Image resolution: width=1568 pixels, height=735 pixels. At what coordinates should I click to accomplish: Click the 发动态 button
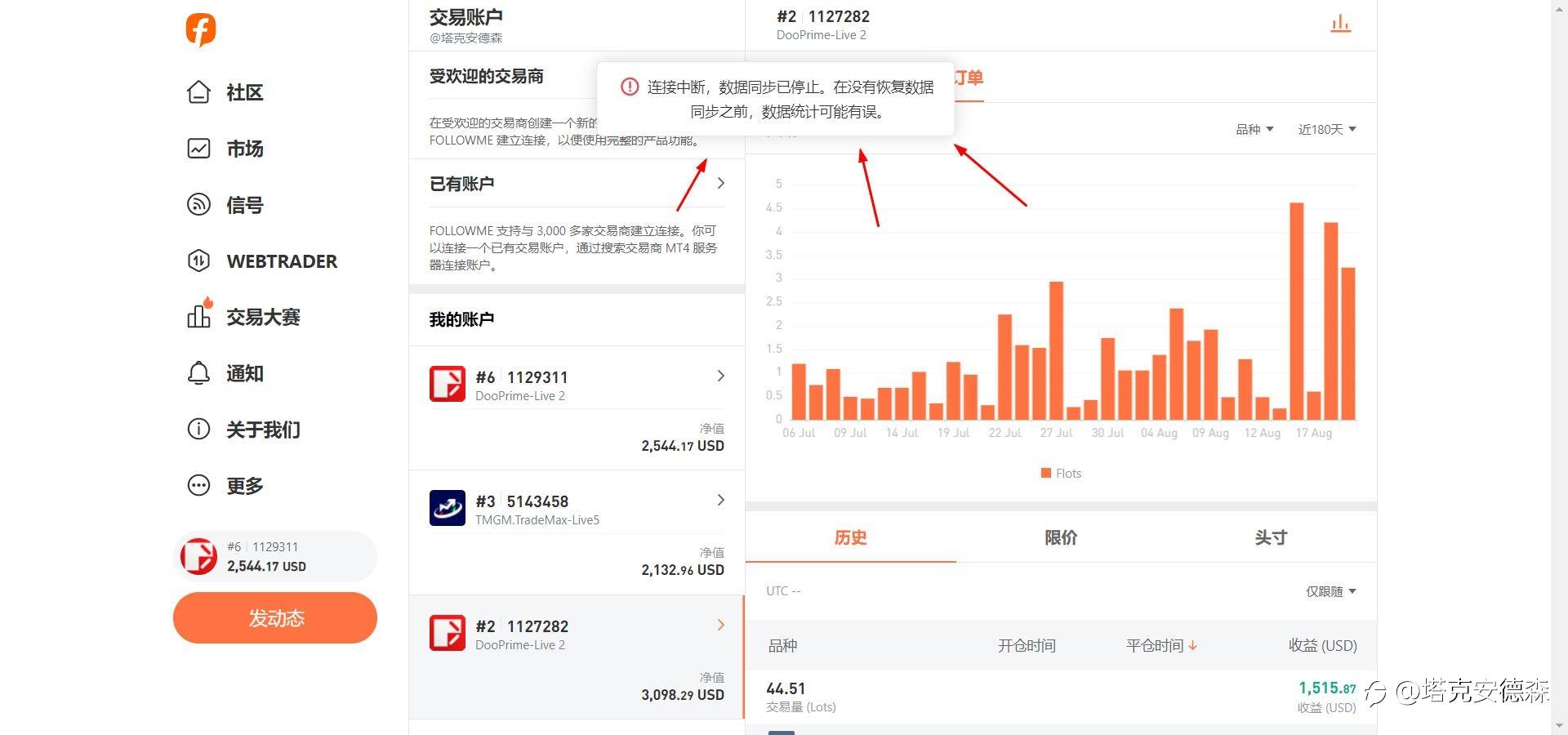tap(275, 618)
